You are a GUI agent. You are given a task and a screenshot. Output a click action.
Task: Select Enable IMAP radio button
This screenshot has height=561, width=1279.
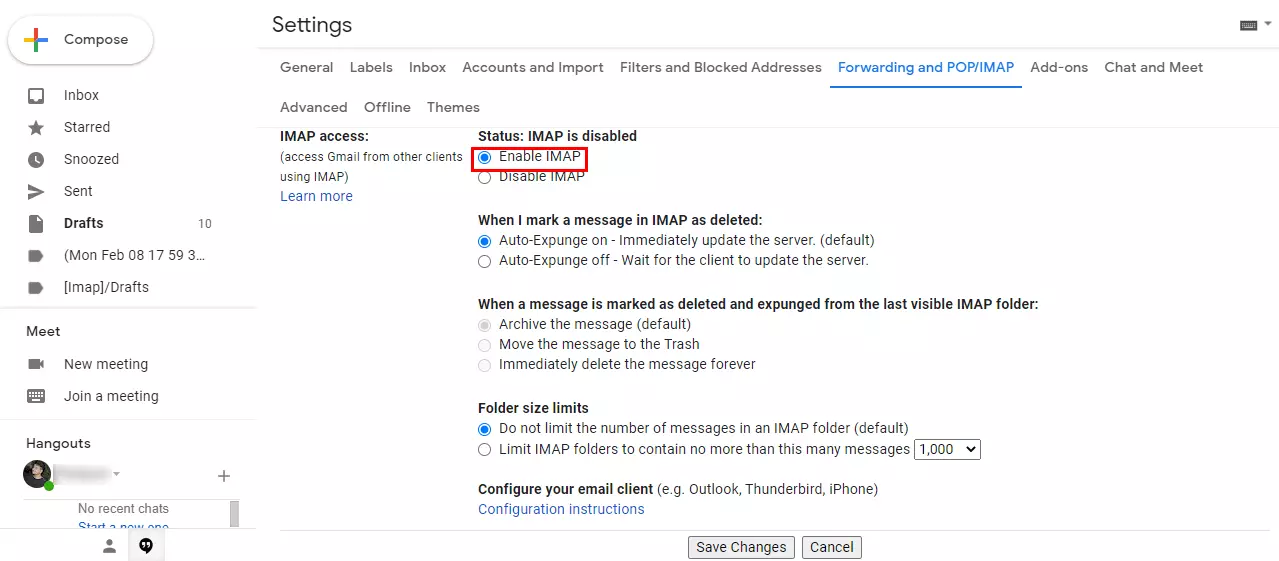point(485,157)
